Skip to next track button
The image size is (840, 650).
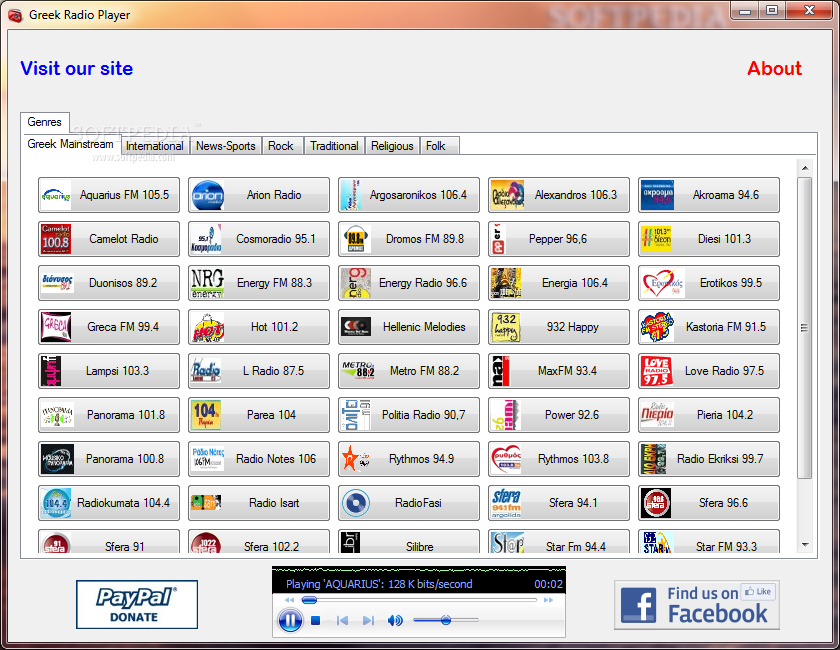click(368, 621)
